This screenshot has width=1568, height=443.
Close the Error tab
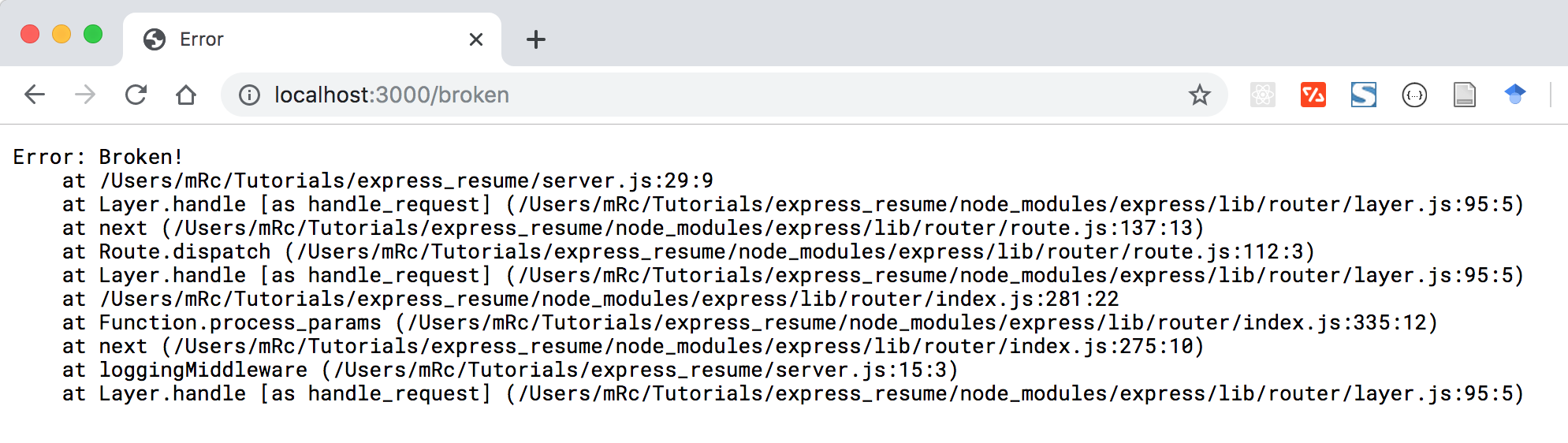[475, 39]
